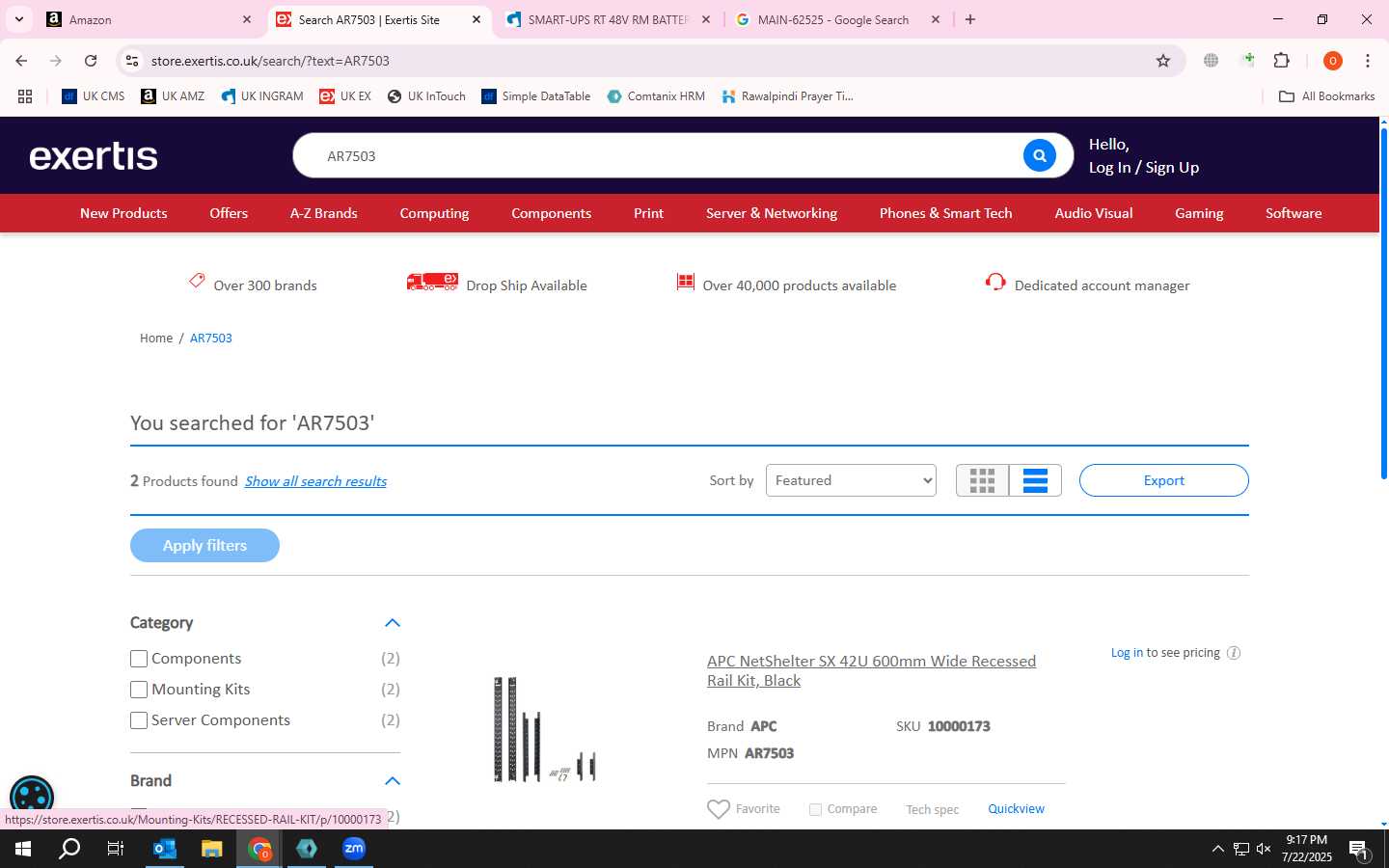This screenshot has width=1389, height=868.
Task: Go back to previous page
Action: click(21, 61)
